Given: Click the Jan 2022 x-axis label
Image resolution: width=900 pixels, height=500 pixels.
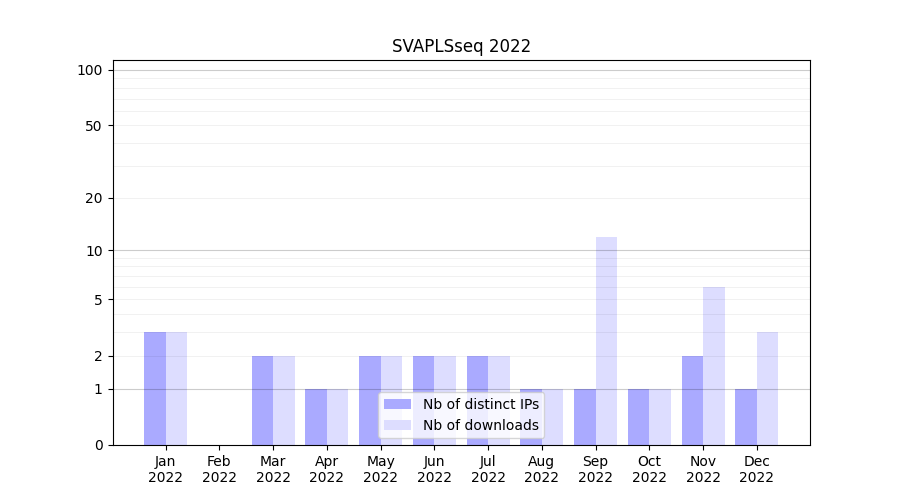Looking at the screenshot, I should point(166,469).
